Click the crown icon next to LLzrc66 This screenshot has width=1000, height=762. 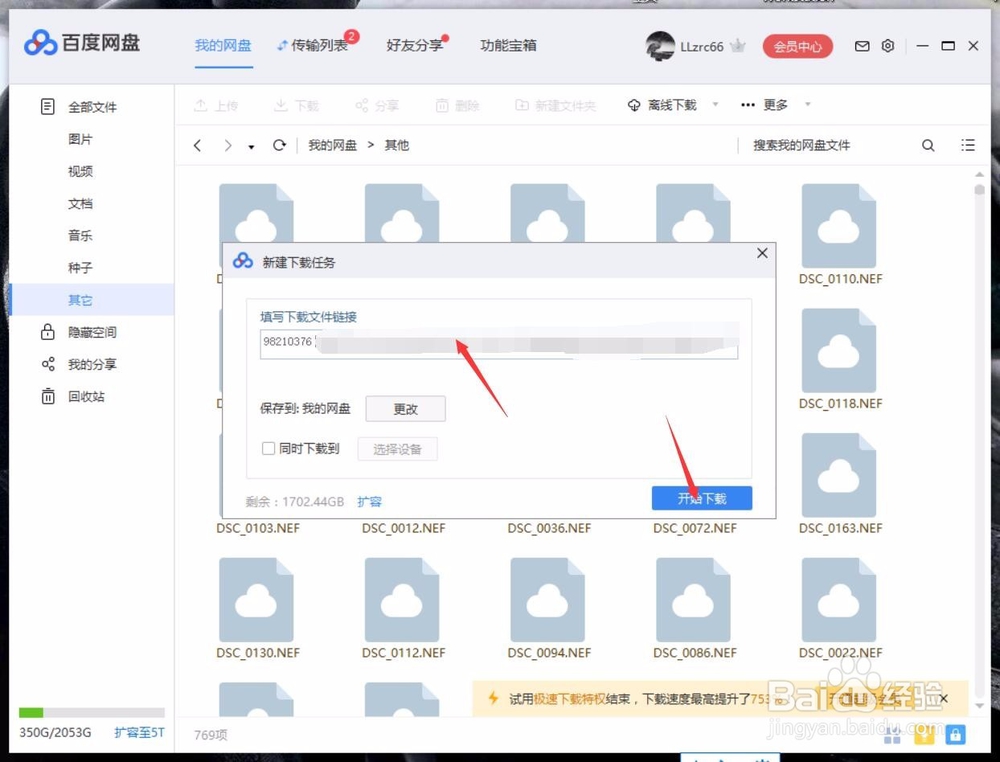[x=738, y=46]
